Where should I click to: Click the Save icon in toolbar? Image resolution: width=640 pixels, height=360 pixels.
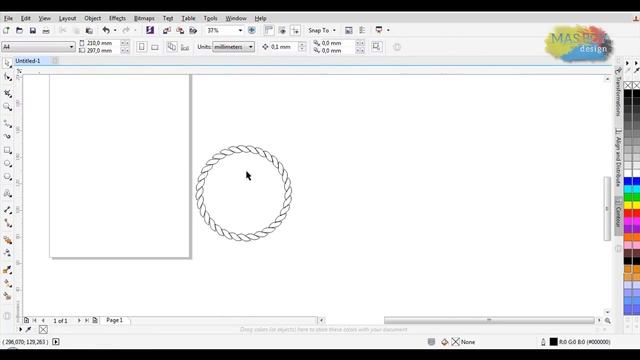[x=33, y=30]
